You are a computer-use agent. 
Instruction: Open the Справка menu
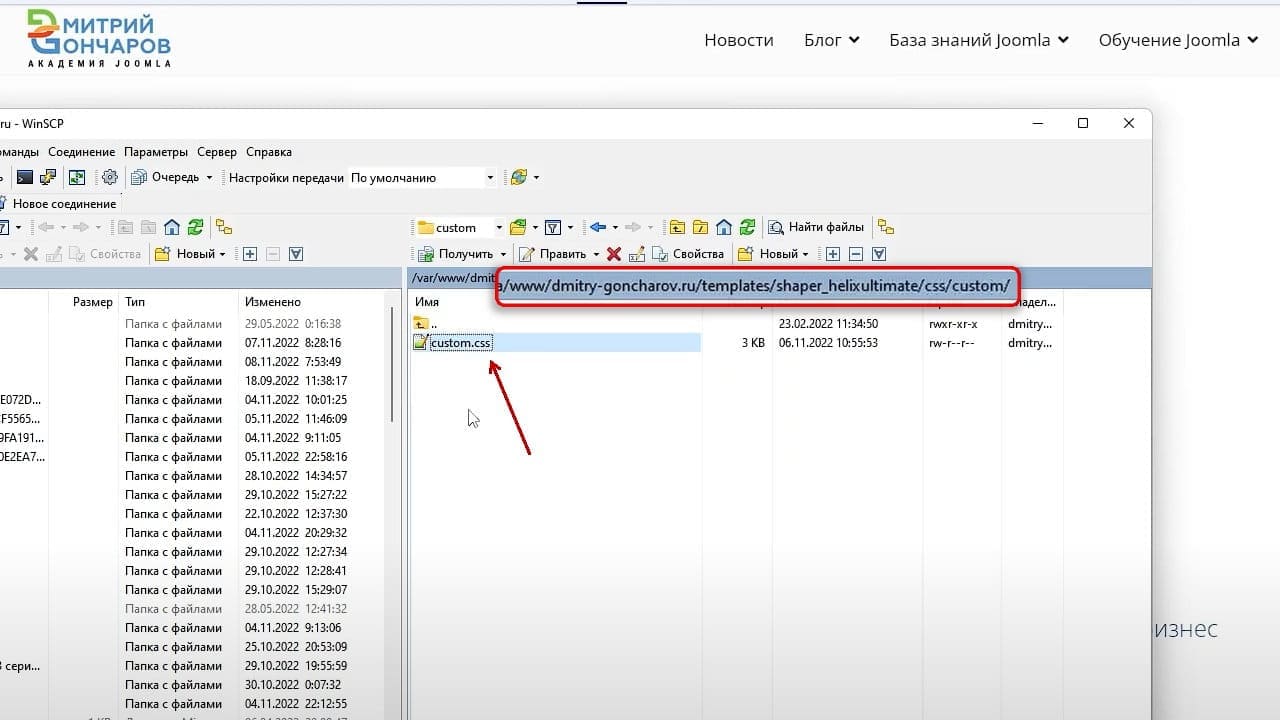269,152
